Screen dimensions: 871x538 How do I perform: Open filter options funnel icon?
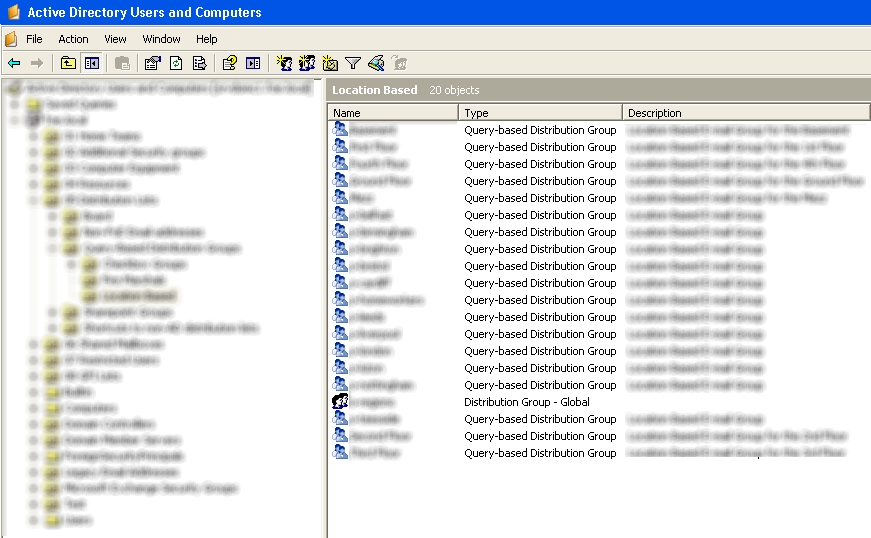click(353, 63)
